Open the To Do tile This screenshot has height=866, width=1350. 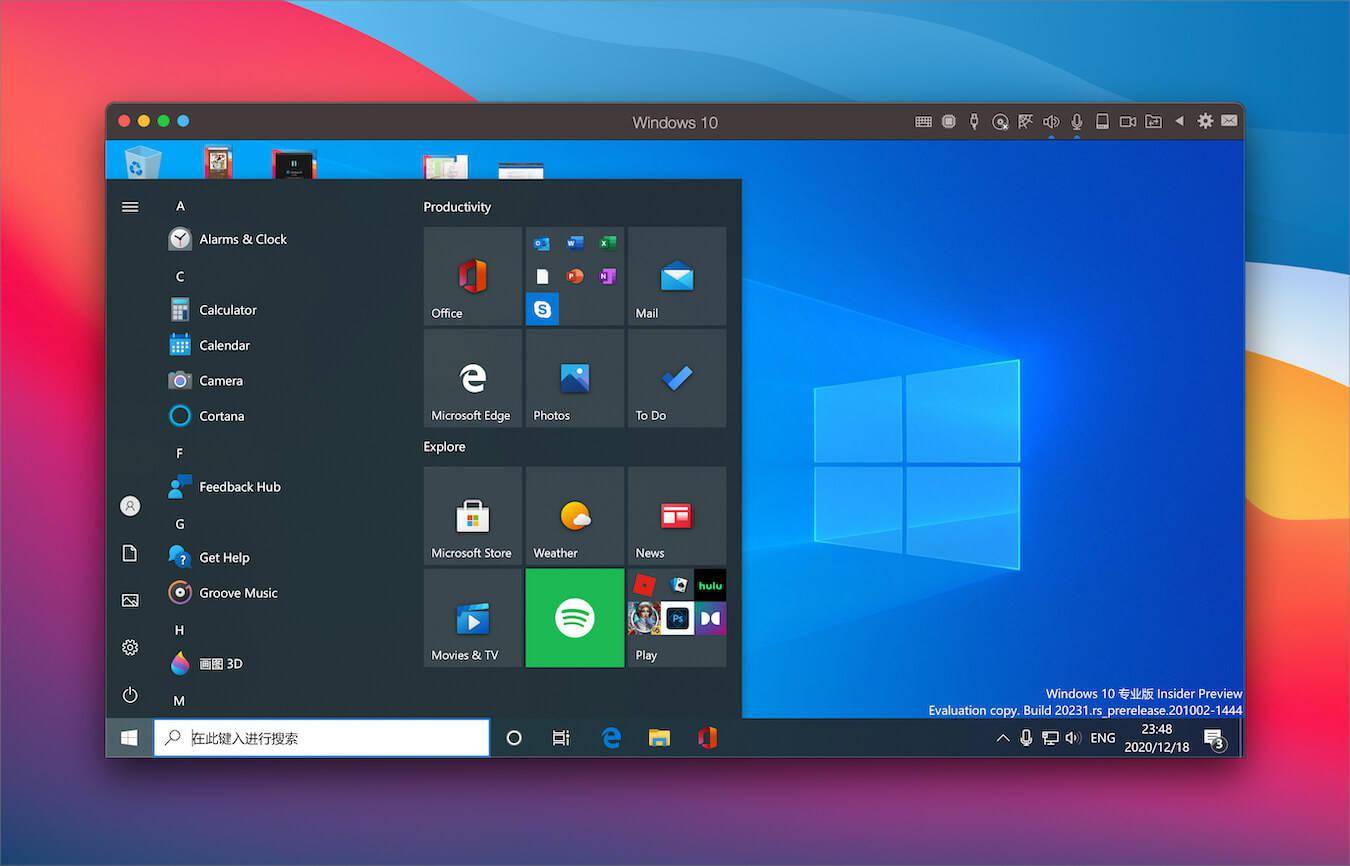pyautogui.click(x=677, y=378)
